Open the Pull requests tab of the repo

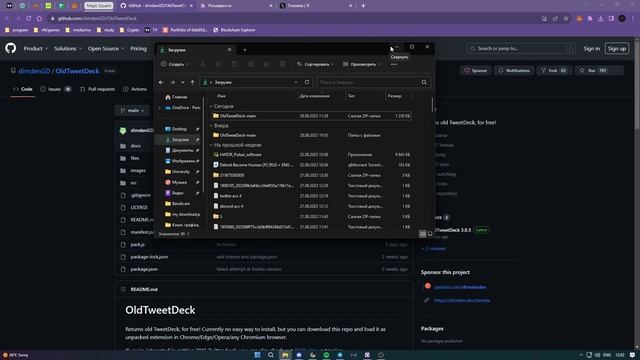coord(97,89)
